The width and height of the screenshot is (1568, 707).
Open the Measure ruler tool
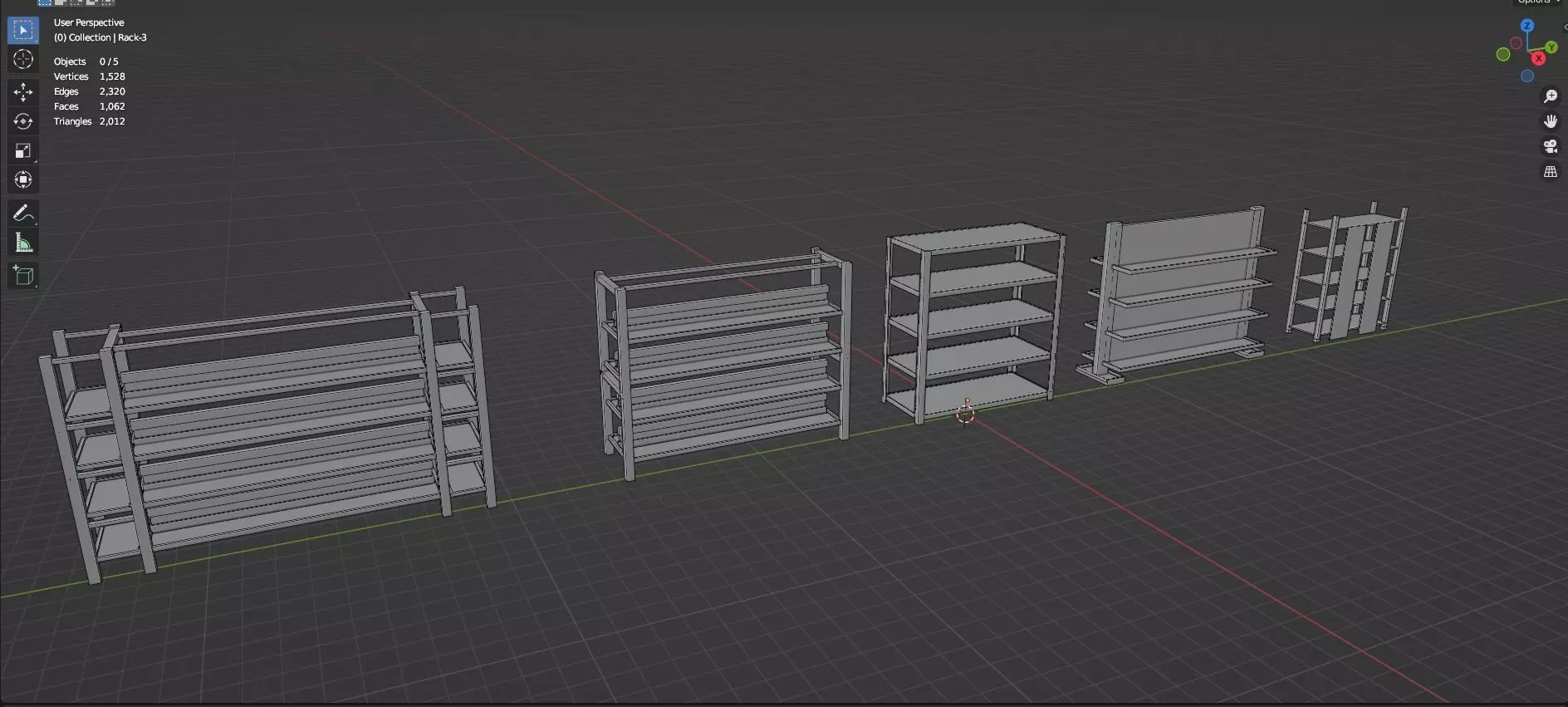tap(23, 243)
